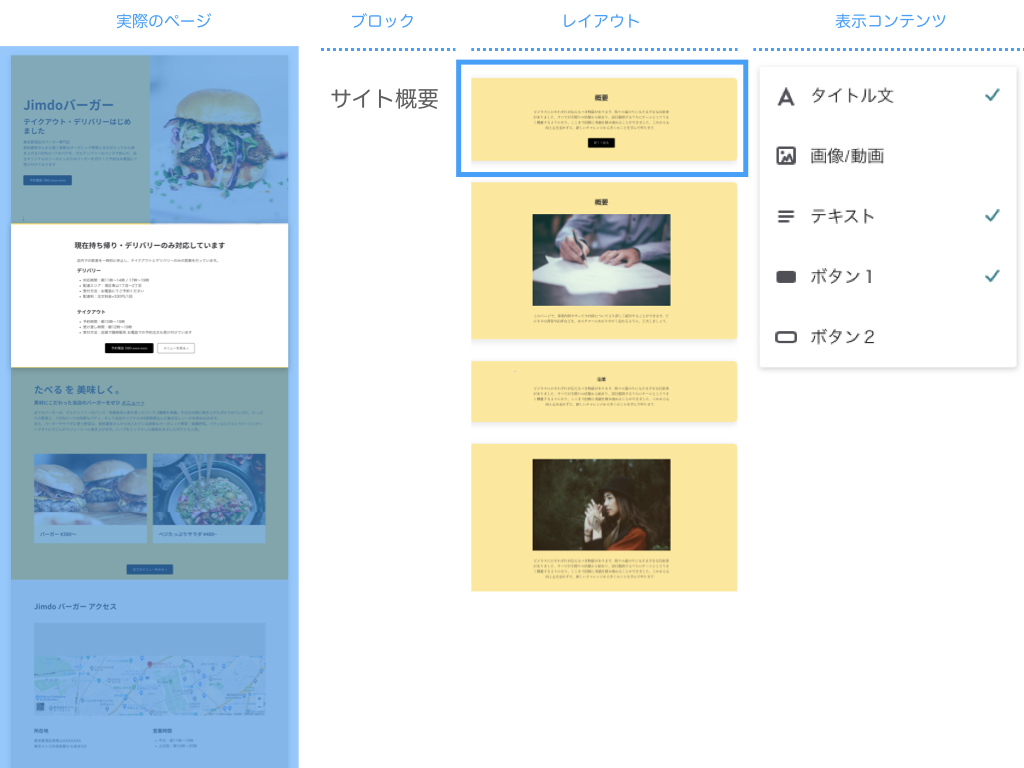Select the ブロック column heading
Viewport: 1024px width, 768px height.
(x=383, y=21)
